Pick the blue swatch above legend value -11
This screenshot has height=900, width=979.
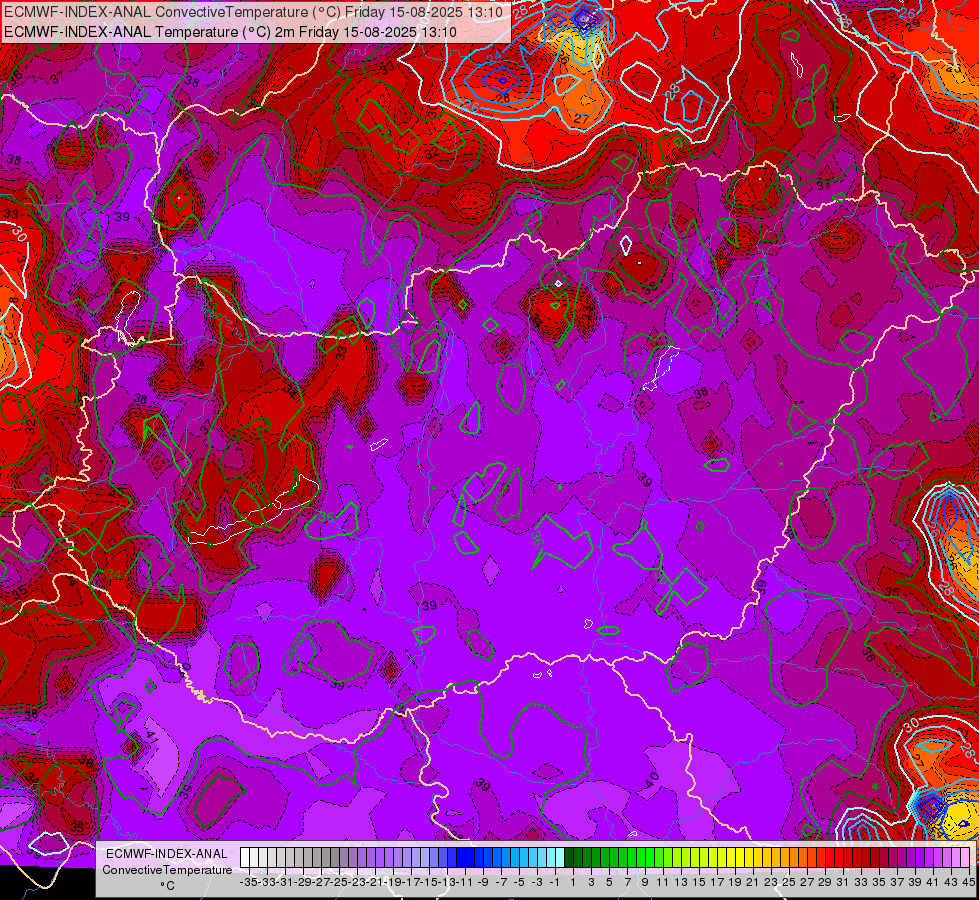(x=470, y=857)
